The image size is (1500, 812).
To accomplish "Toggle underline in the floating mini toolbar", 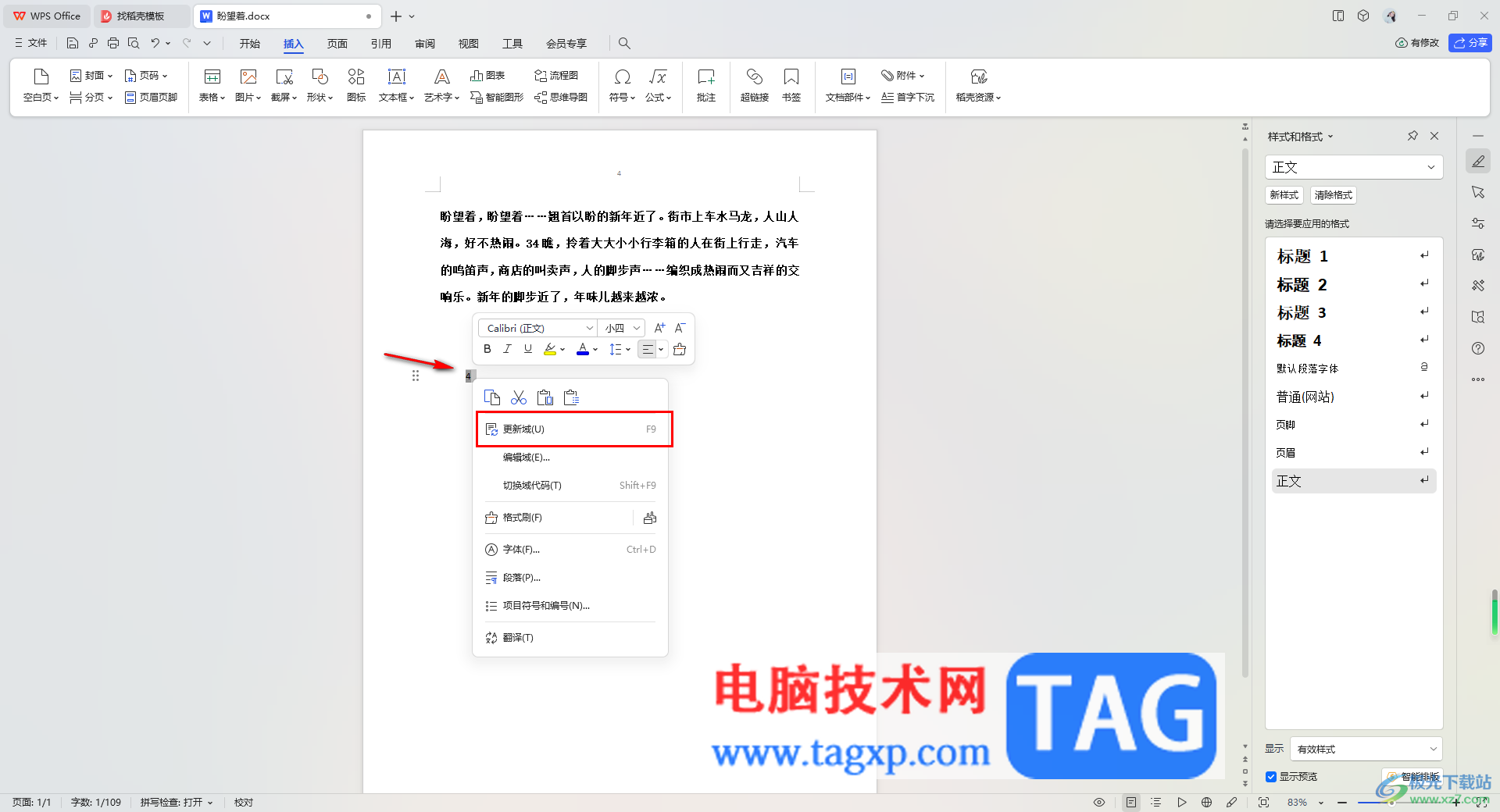I will 528,349.
